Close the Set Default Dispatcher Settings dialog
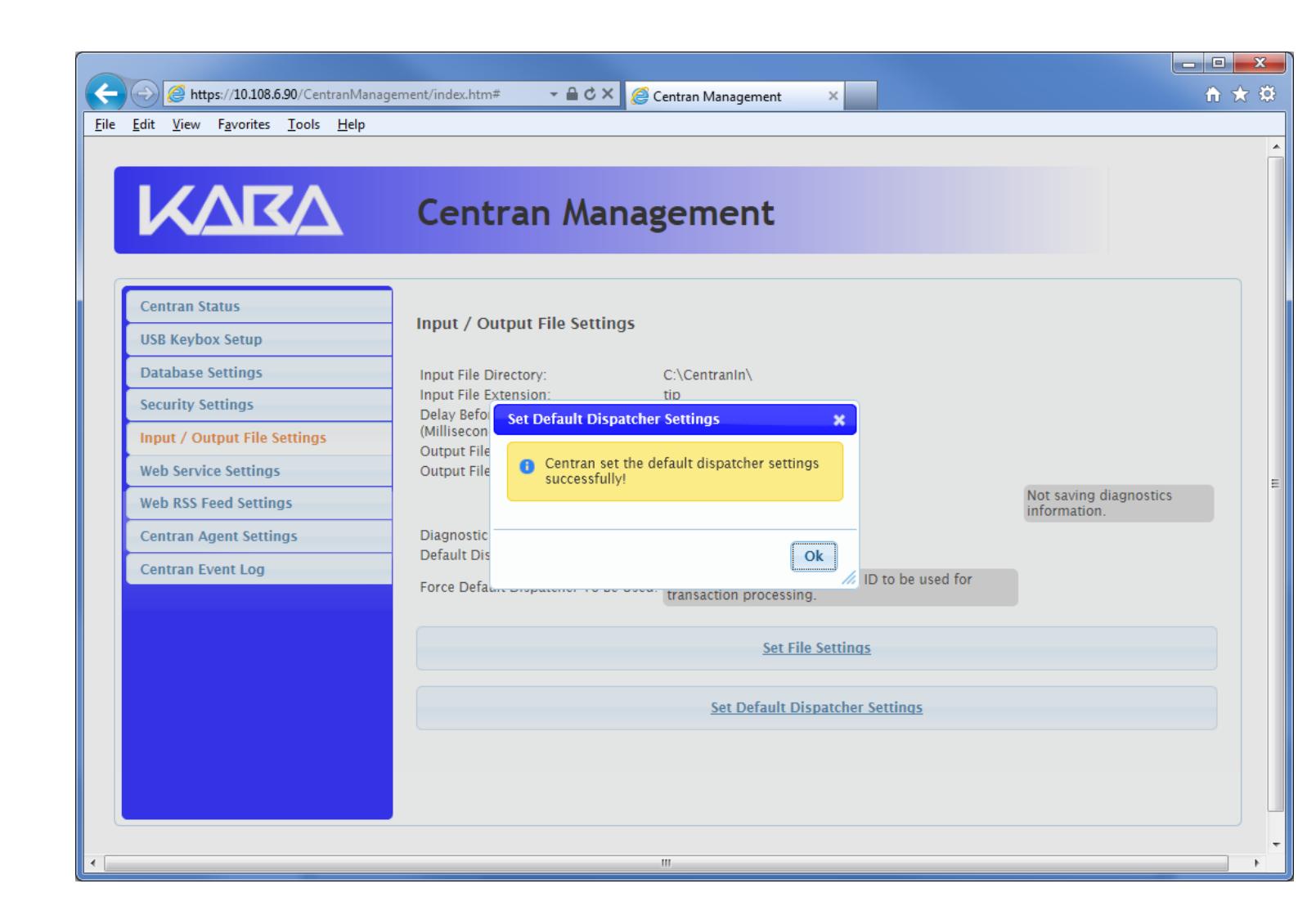Viewport: 1316px width, 924px height. pos(838,419)
